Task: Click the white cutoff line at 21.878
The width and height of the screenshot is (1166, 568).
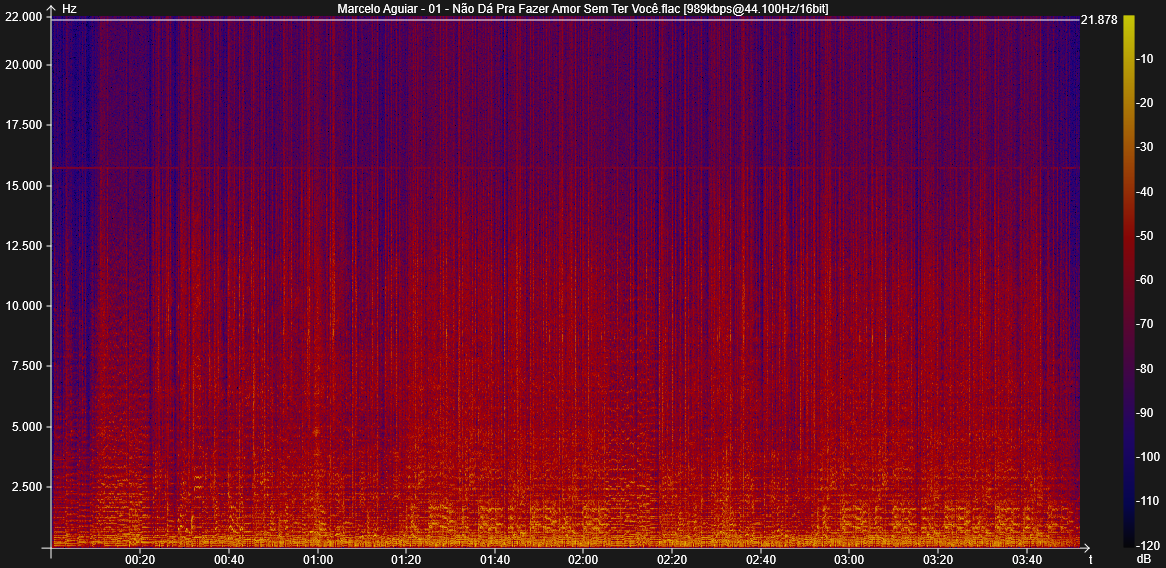Action: pyautogui.click(x=565, y=20)
